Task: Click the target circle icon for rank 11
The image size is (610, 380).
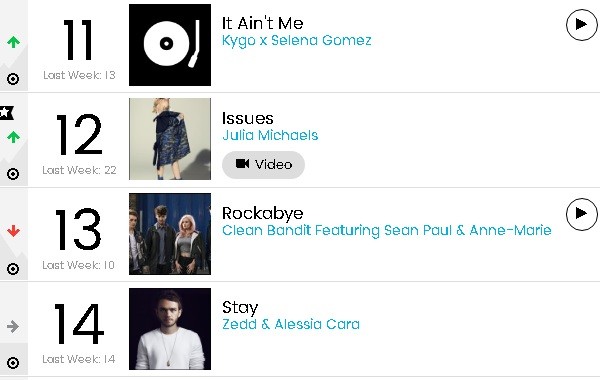Action: coord(13,79)
